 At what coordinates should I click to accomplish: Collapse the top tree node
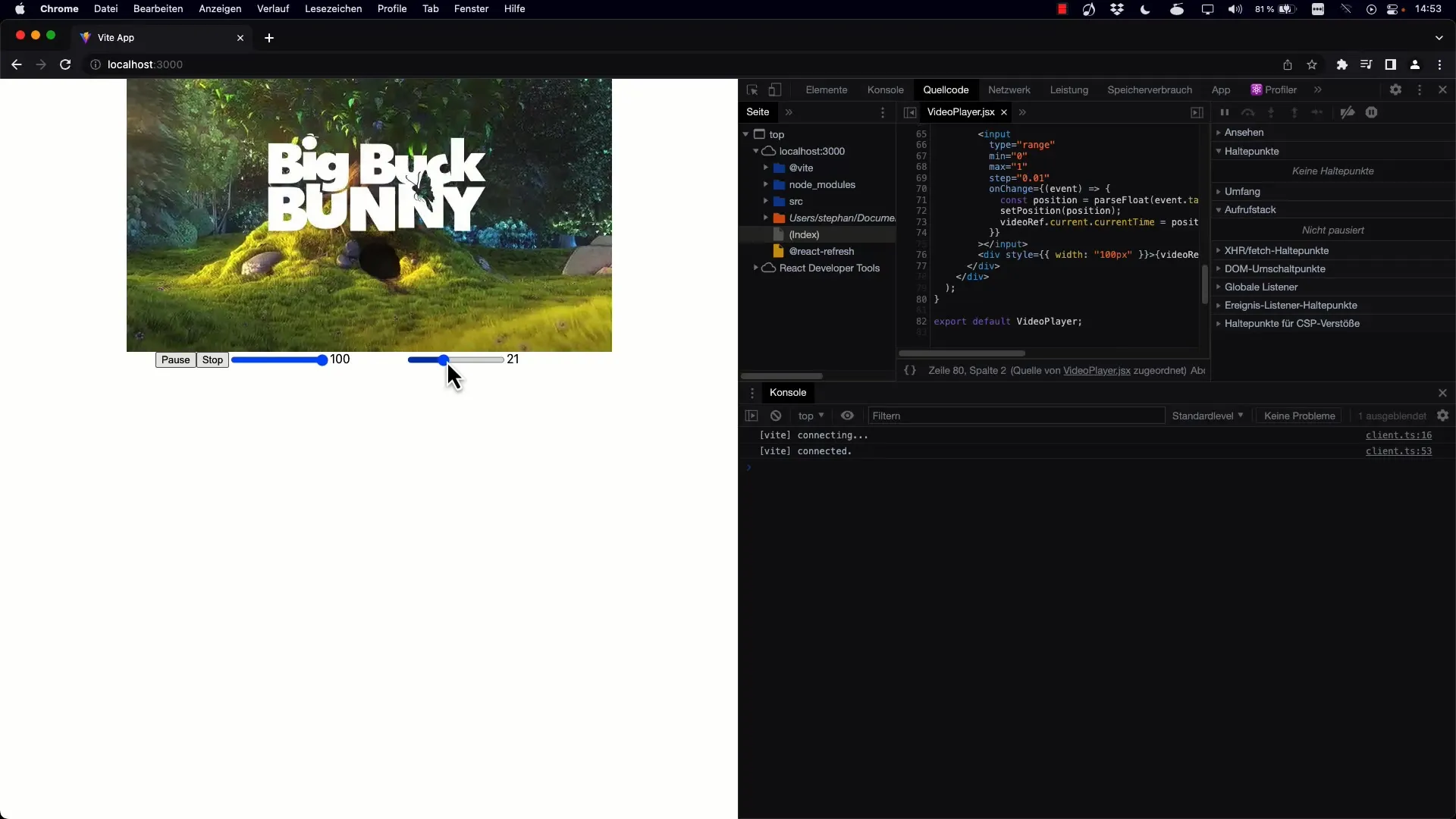745,134
